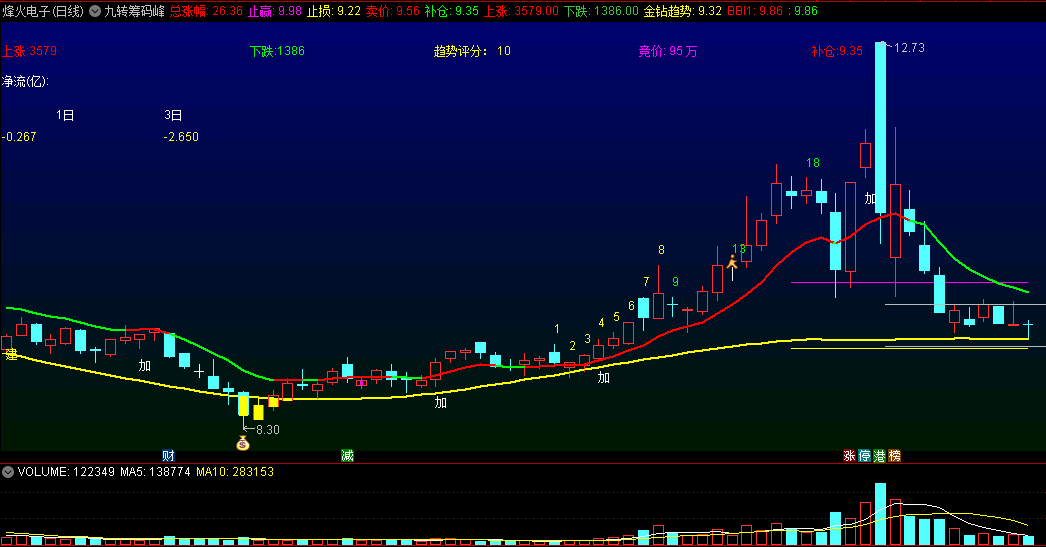Click the 12.73 high price label
1046x547 pixels.
point(909,47)
